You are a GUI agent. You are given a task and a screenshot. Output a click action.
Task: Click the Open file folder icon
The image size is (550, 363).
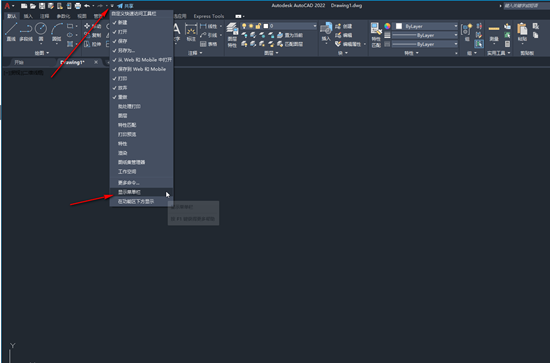33,6
